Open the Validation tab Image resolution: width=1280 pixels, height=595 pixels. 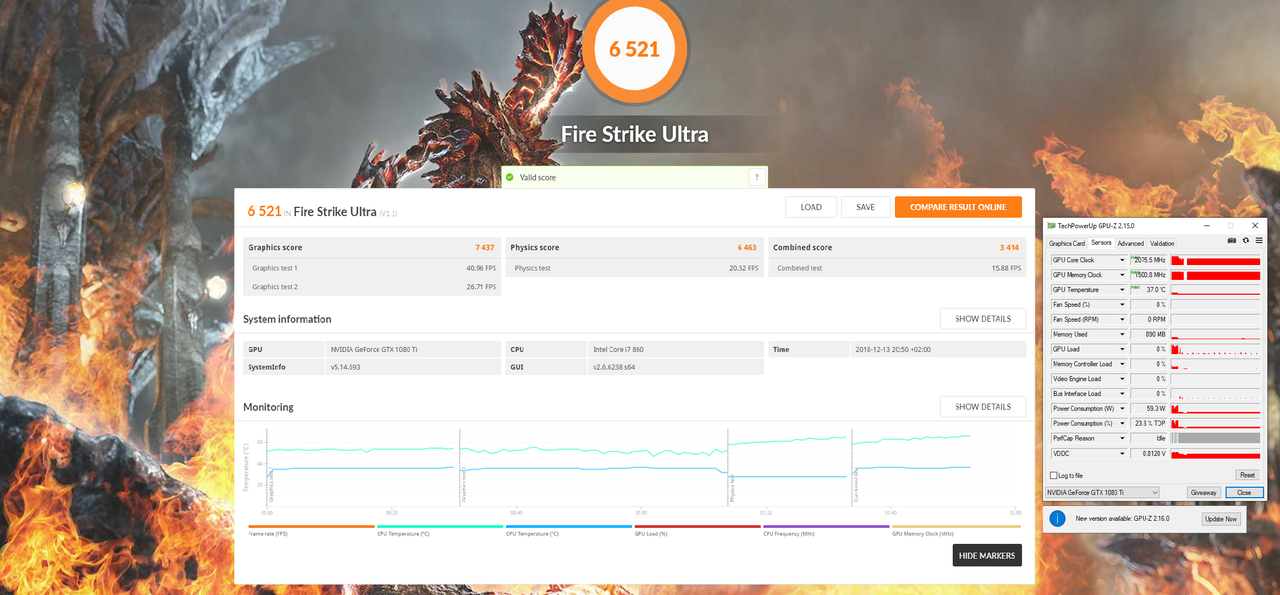pos(1162,243)
